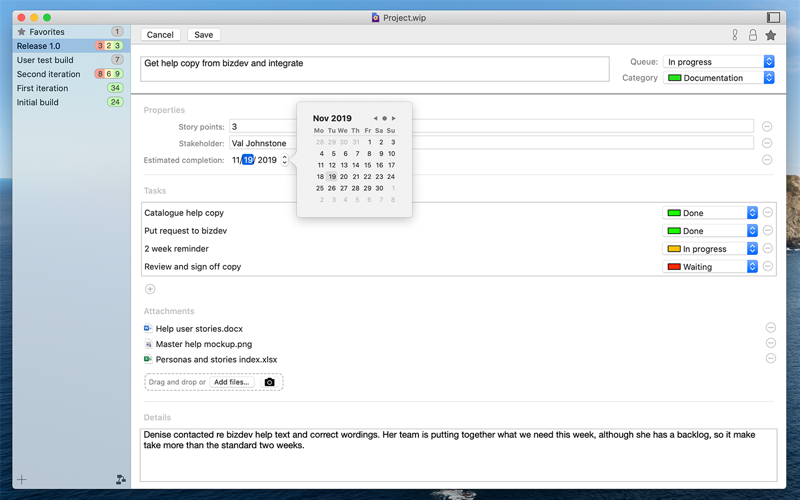
Task: Select Favorites in the sidebar
Action: 71,32
